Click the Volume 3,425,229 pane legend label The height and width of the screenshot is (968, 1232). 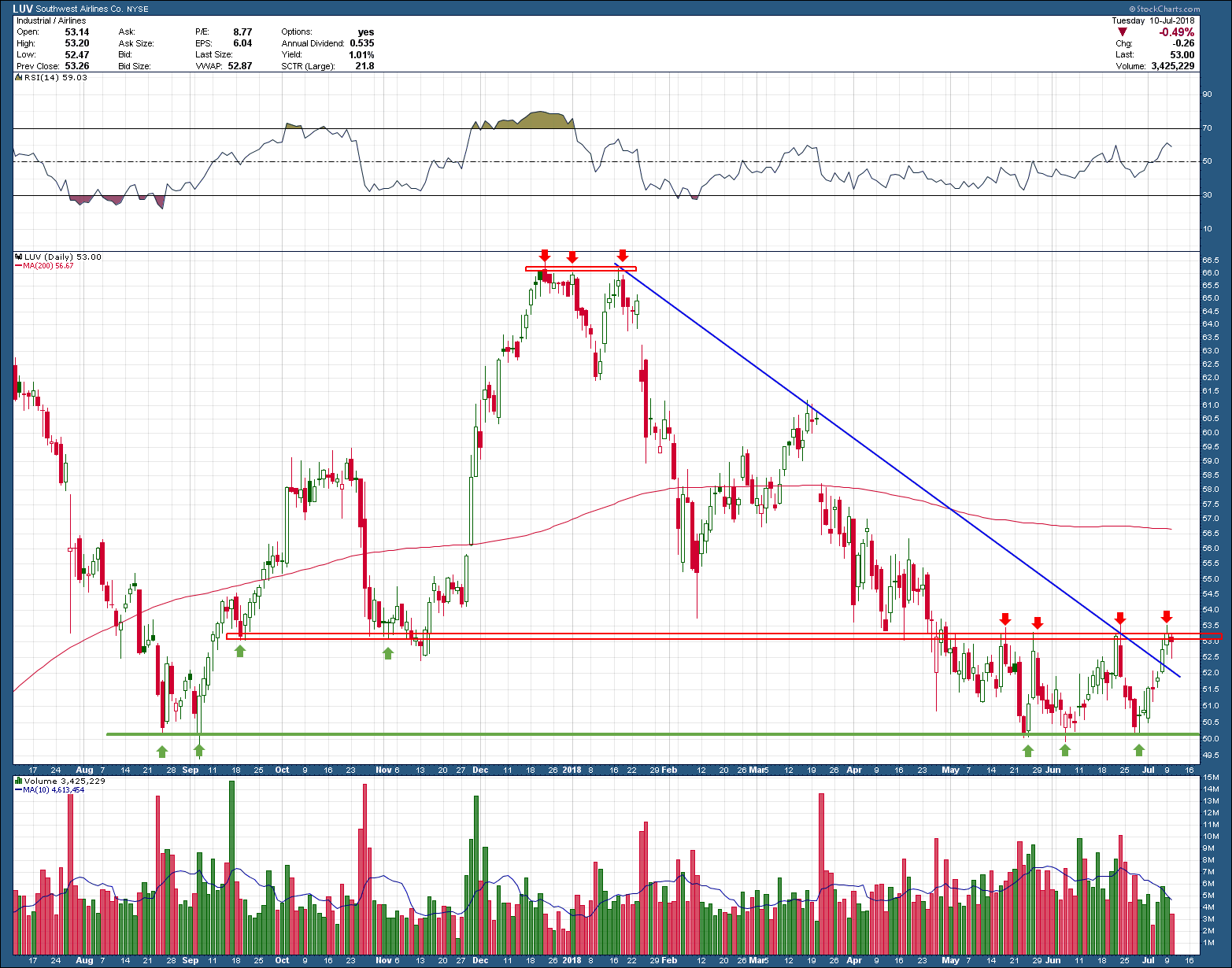click(x=65, y=781)
